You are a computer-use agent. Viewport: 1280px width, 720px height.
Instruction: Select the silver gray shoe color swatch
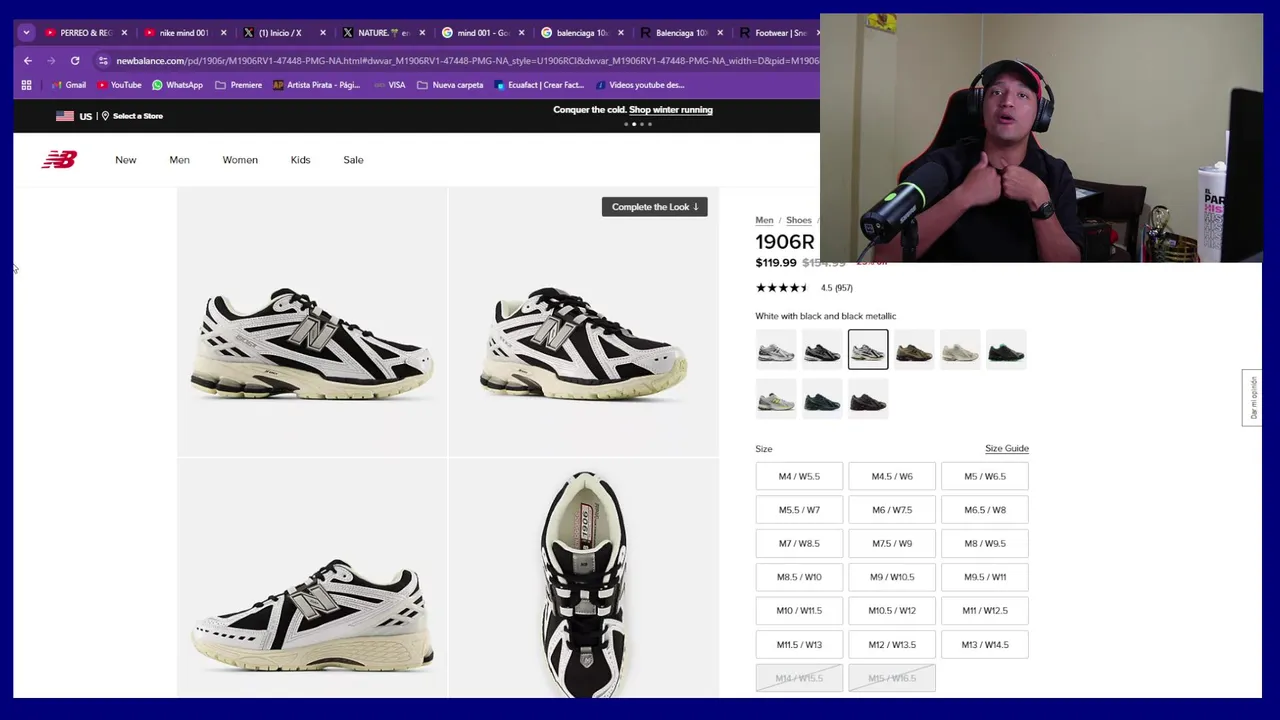coord(776,351)
